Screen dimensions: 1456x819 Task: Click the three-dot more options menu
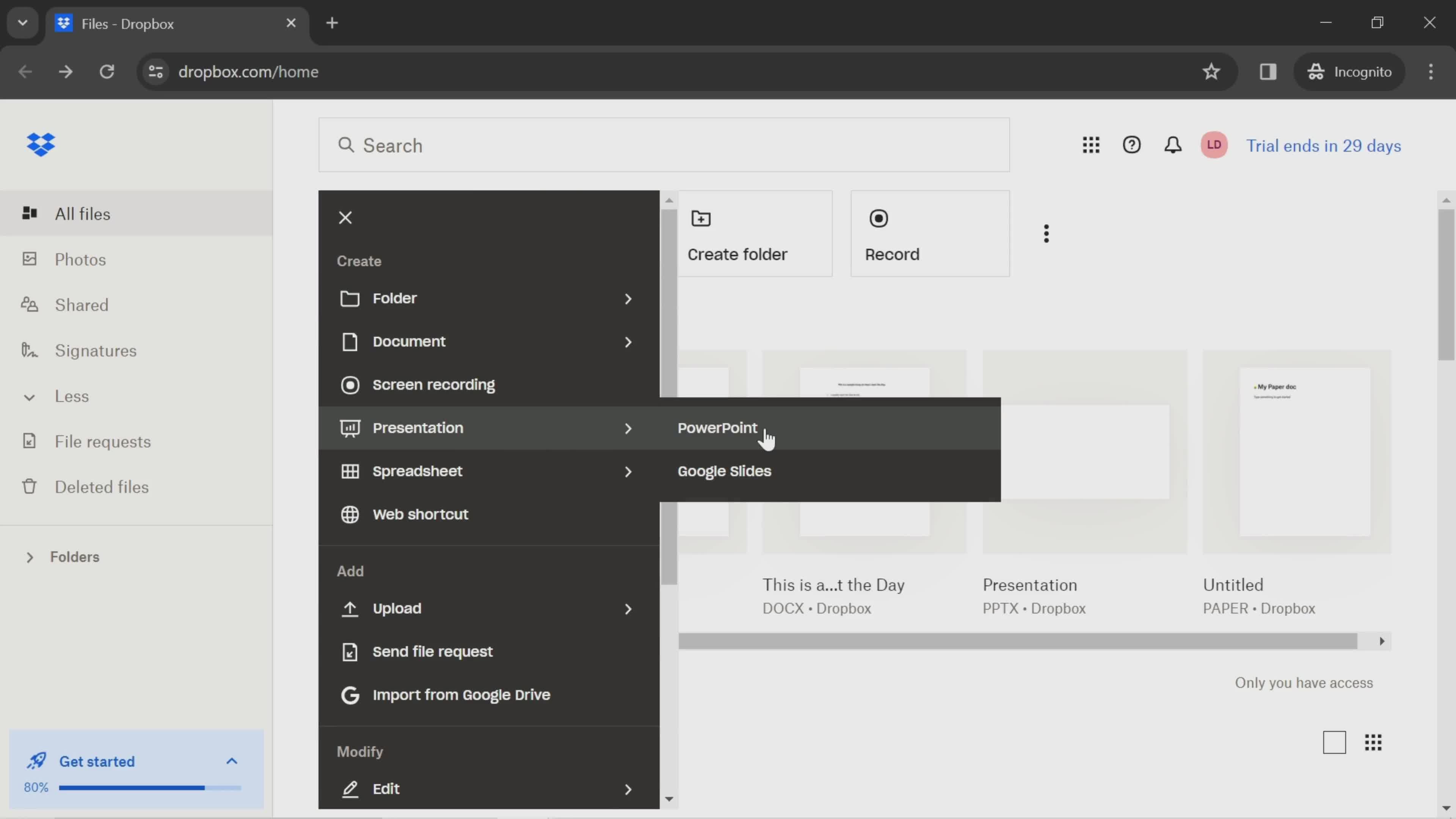tap(1046, 233)
